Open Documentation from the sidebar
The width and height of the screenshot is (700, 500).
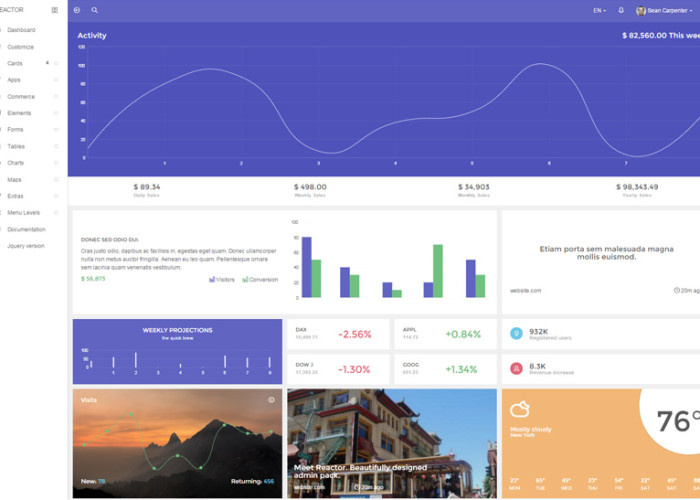[x=26, y=229]
